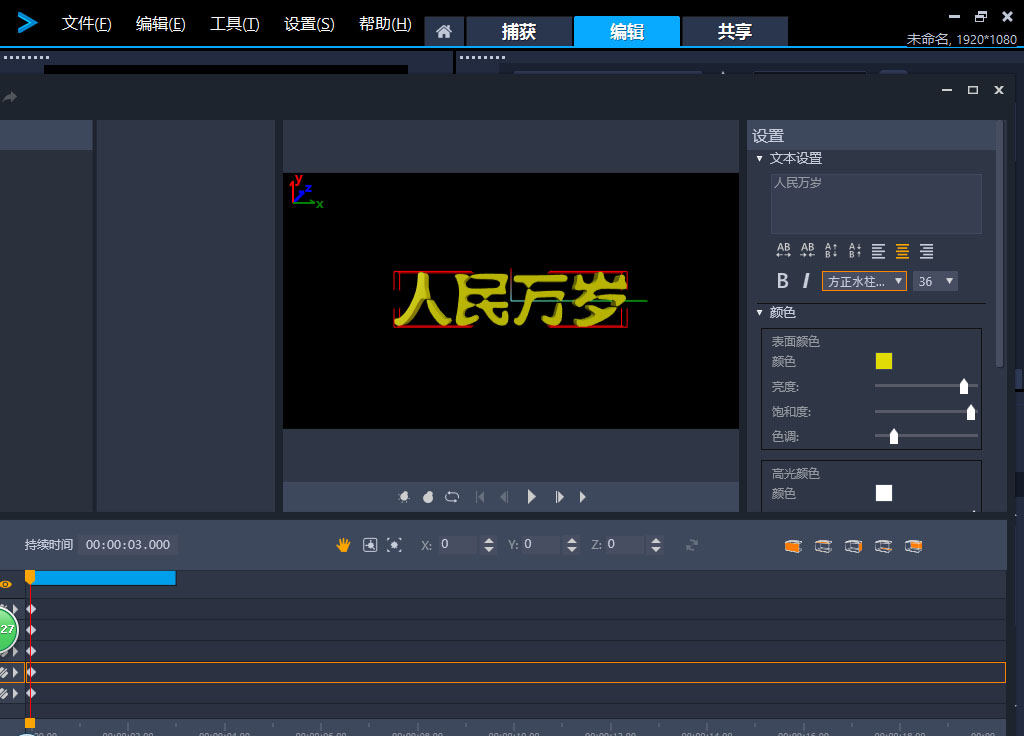Click the dark lighting icon in preview controls
The width and height of the screenshot is (1024, 736).
[404, 497]
